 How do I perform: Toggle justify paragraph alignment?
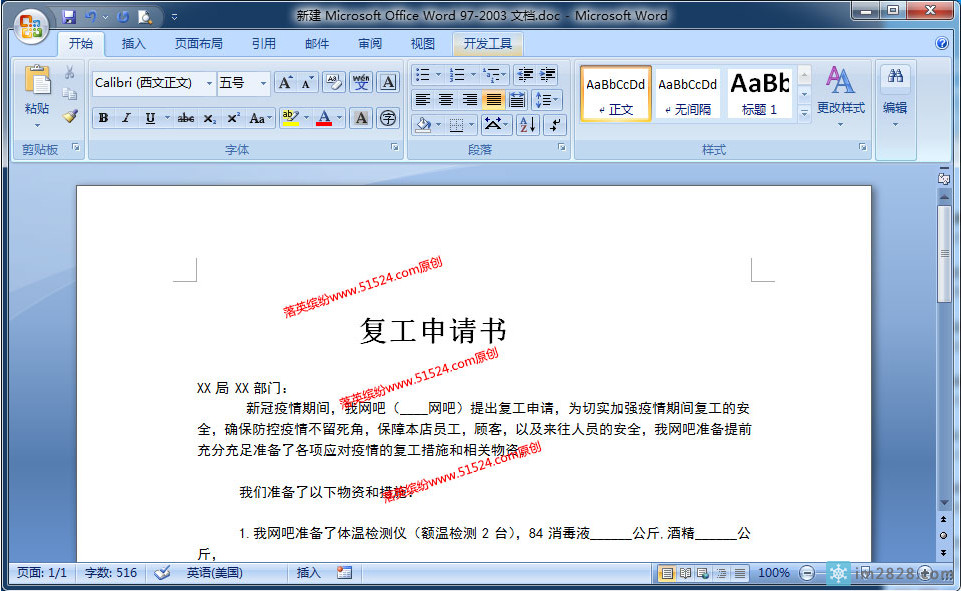point(493,100)
